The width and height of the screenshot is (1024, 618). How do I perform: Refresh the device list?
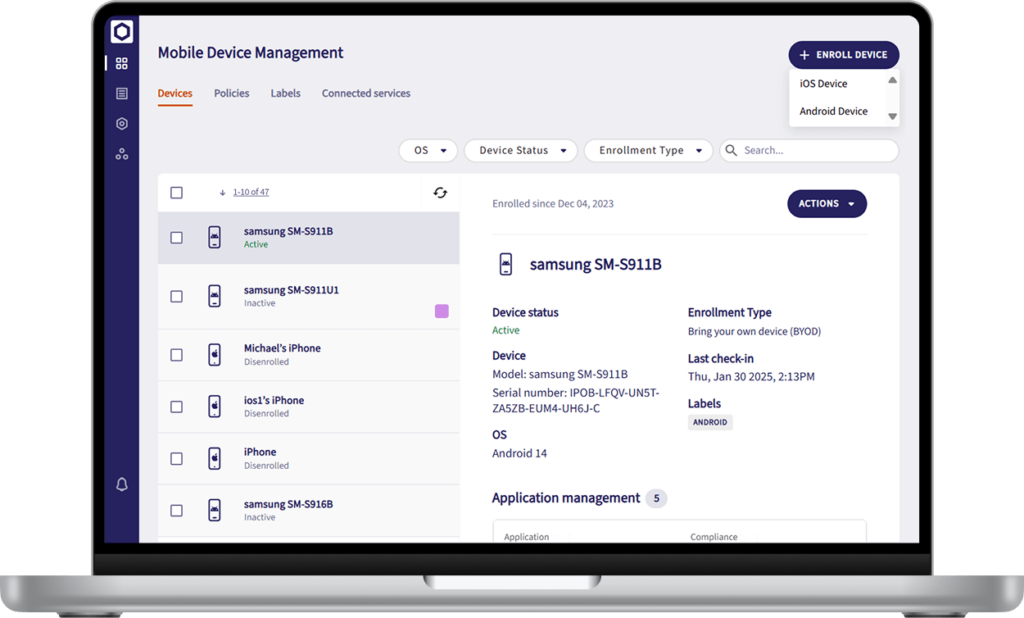(x=440, y=192)
